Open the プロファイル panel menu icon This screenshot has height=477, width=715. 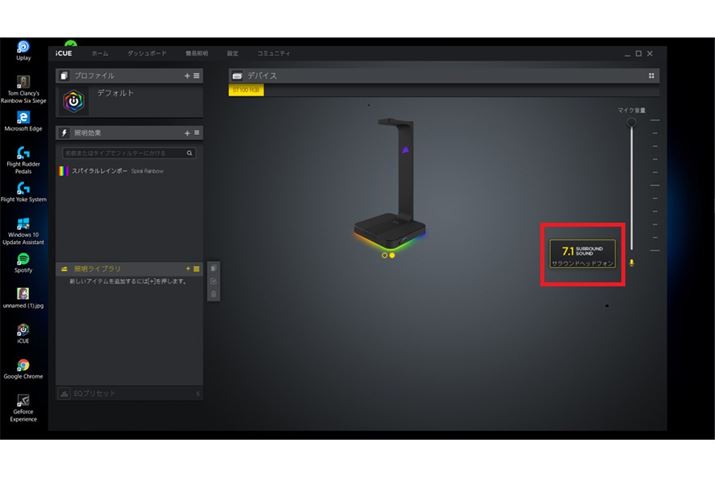click(197, 76)
